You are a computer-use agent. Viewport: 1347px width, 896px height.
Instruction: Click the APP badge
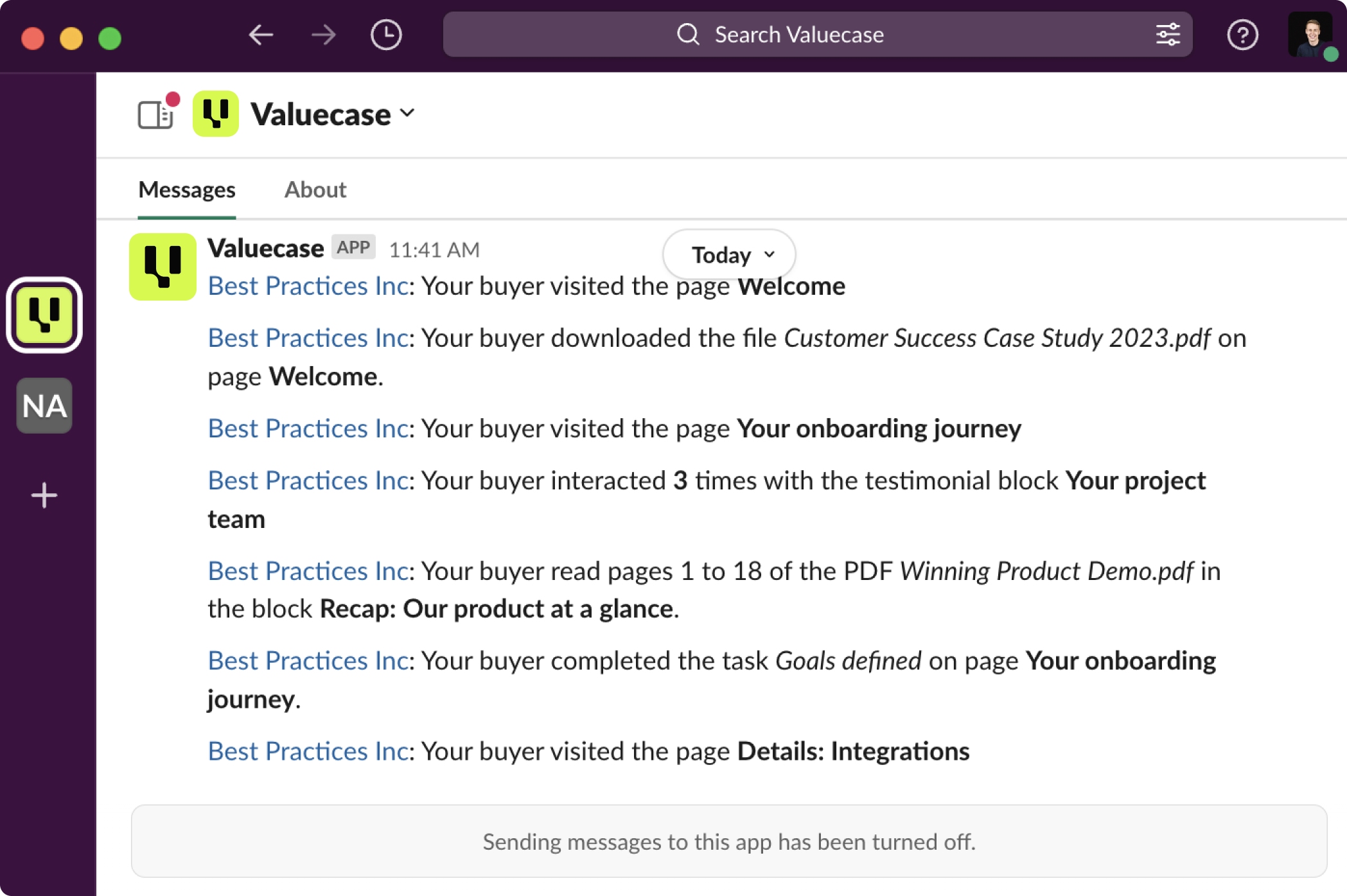[x=353, y=247]
